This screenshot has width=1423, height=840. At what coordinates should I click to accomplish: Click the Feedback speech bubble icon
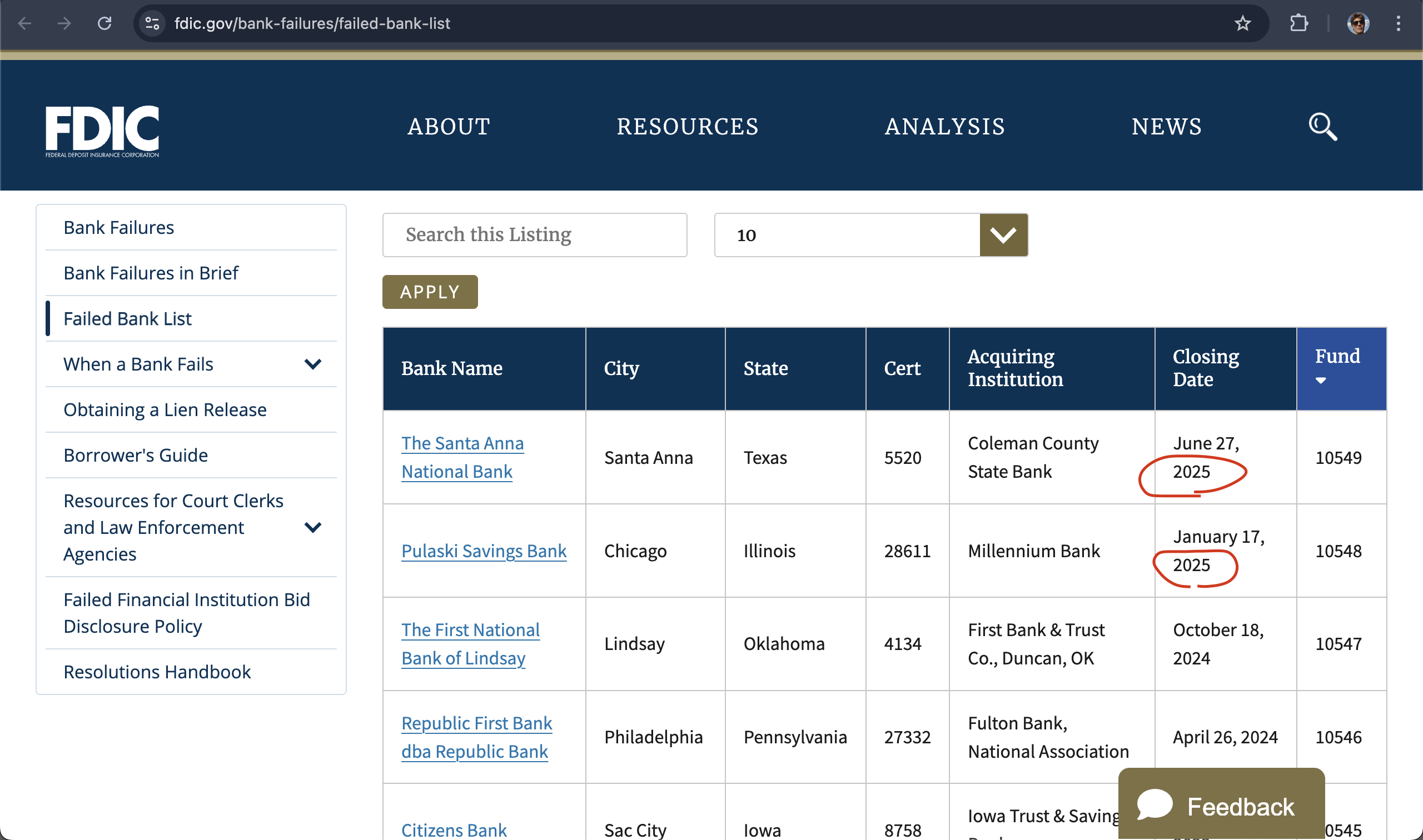[1154, 804]
